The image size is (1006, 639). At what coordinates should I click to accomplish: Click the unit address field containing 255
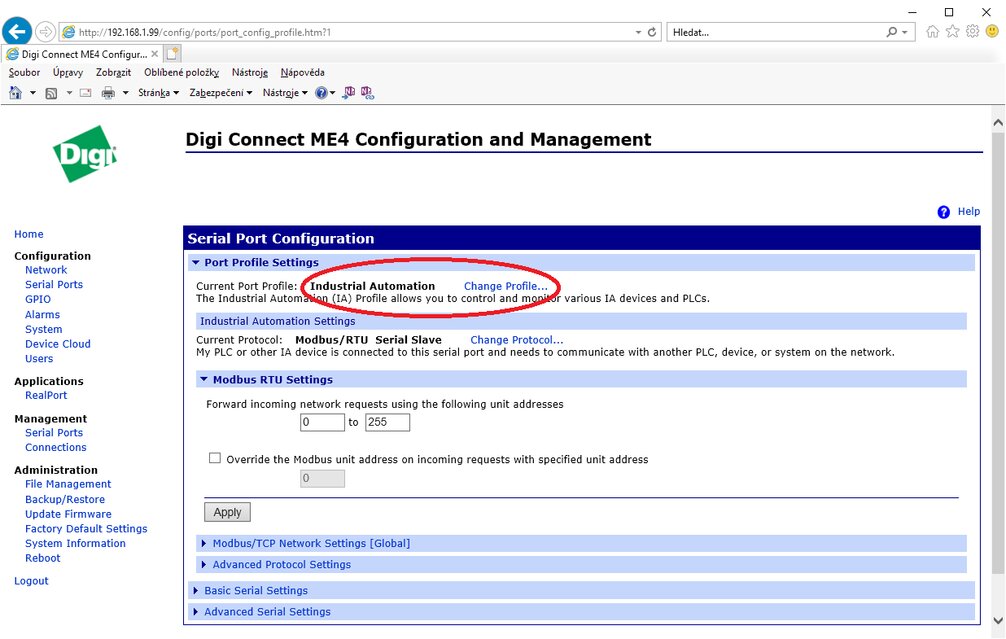386,422
